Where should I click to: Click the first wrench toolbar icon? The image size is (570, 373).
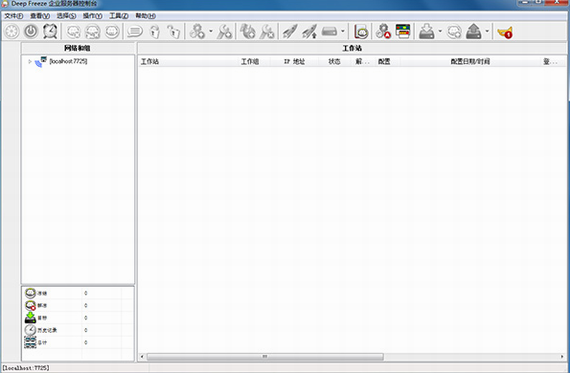225,32
